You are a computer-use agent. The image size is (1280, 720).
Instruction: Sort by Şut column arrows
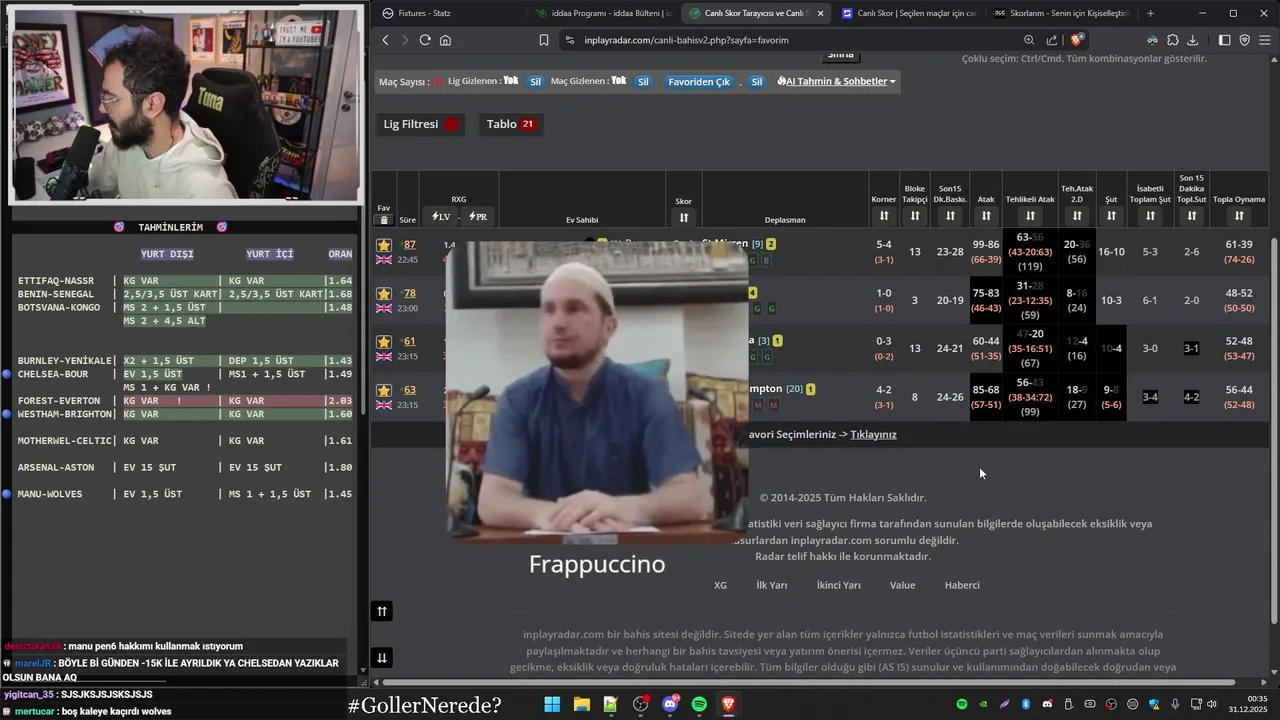[1111, 216]
